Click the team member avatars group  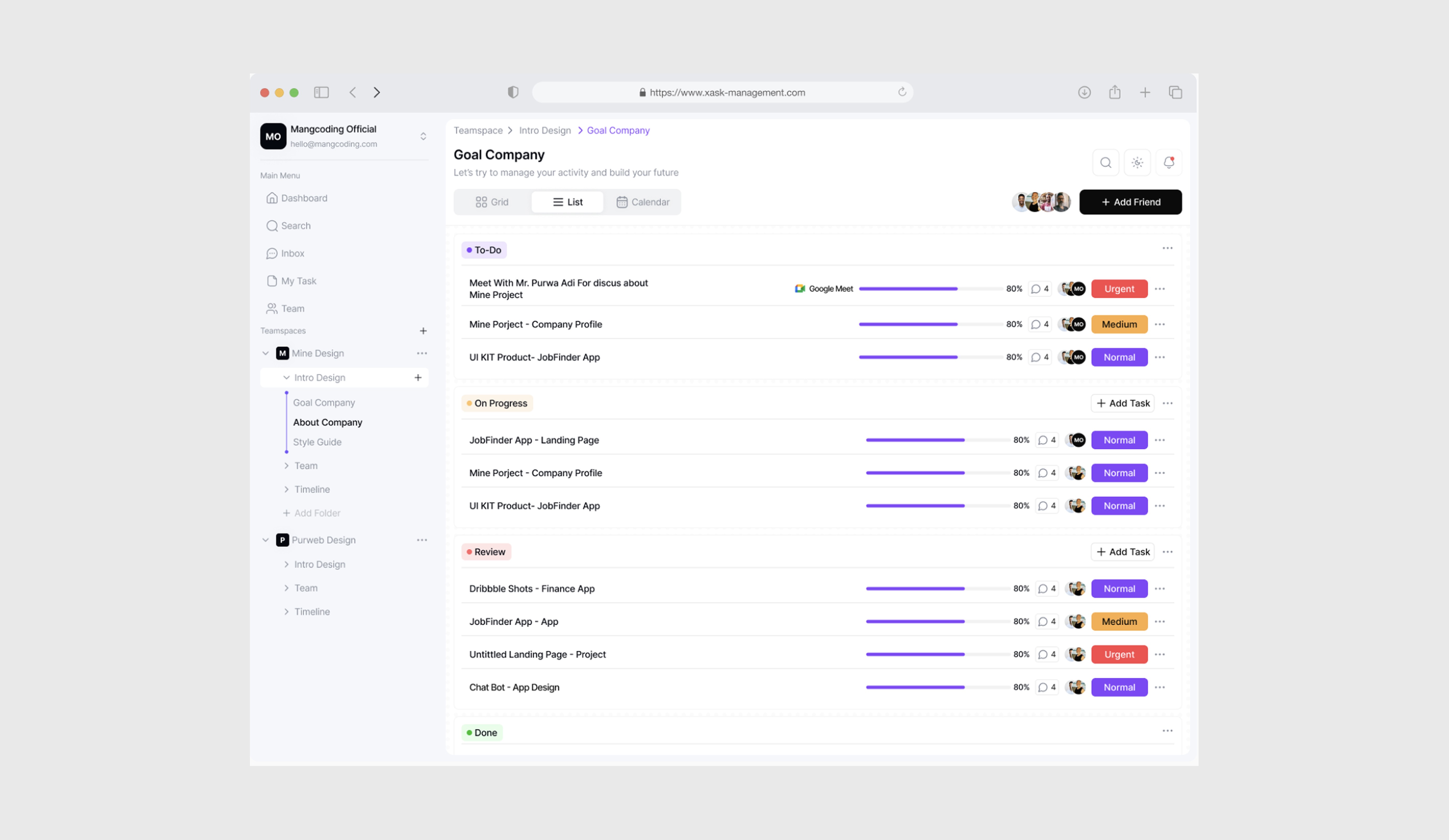point(1041,202)
